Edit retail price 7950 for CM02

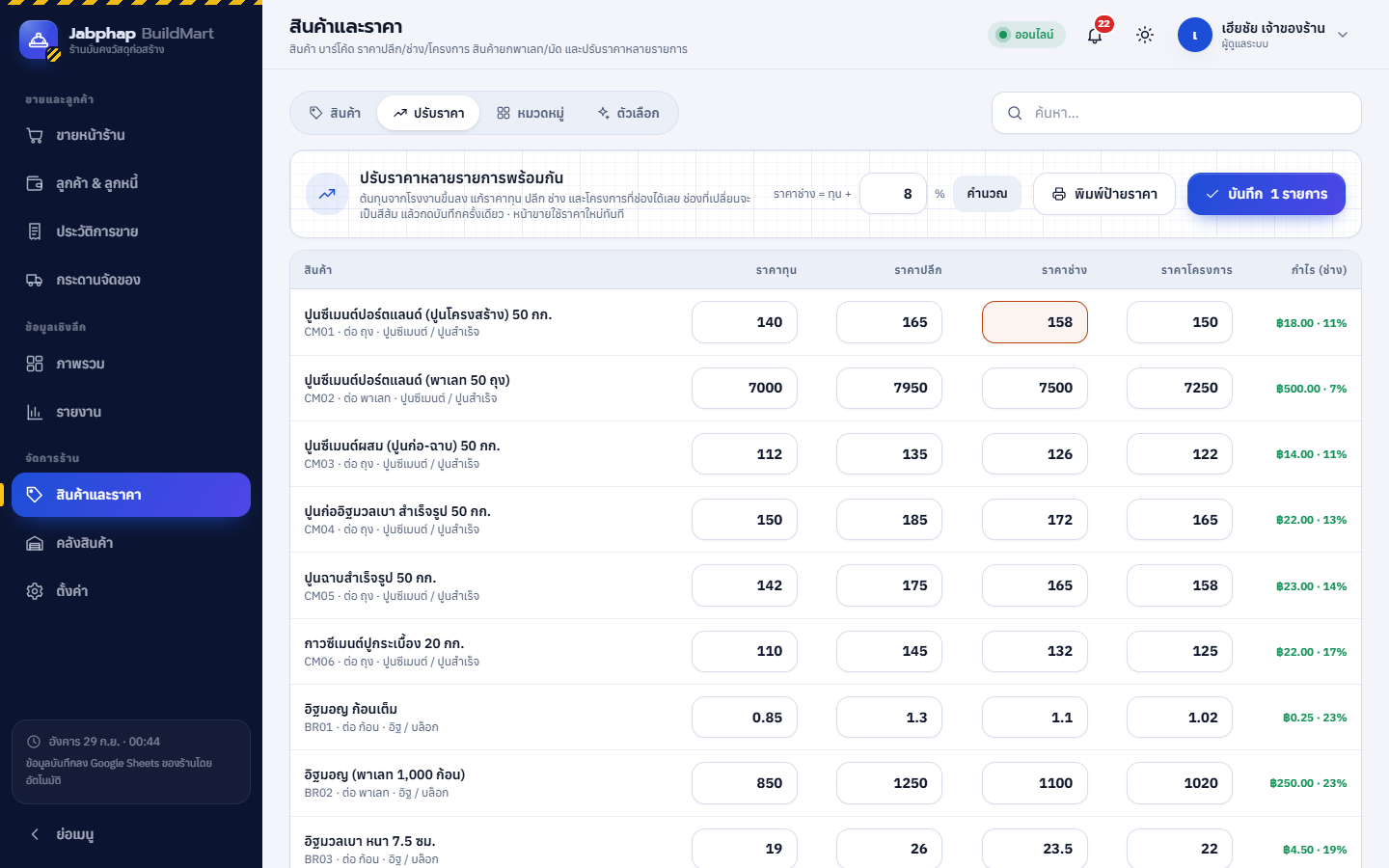pyautogui.click(x=889, y=388)
